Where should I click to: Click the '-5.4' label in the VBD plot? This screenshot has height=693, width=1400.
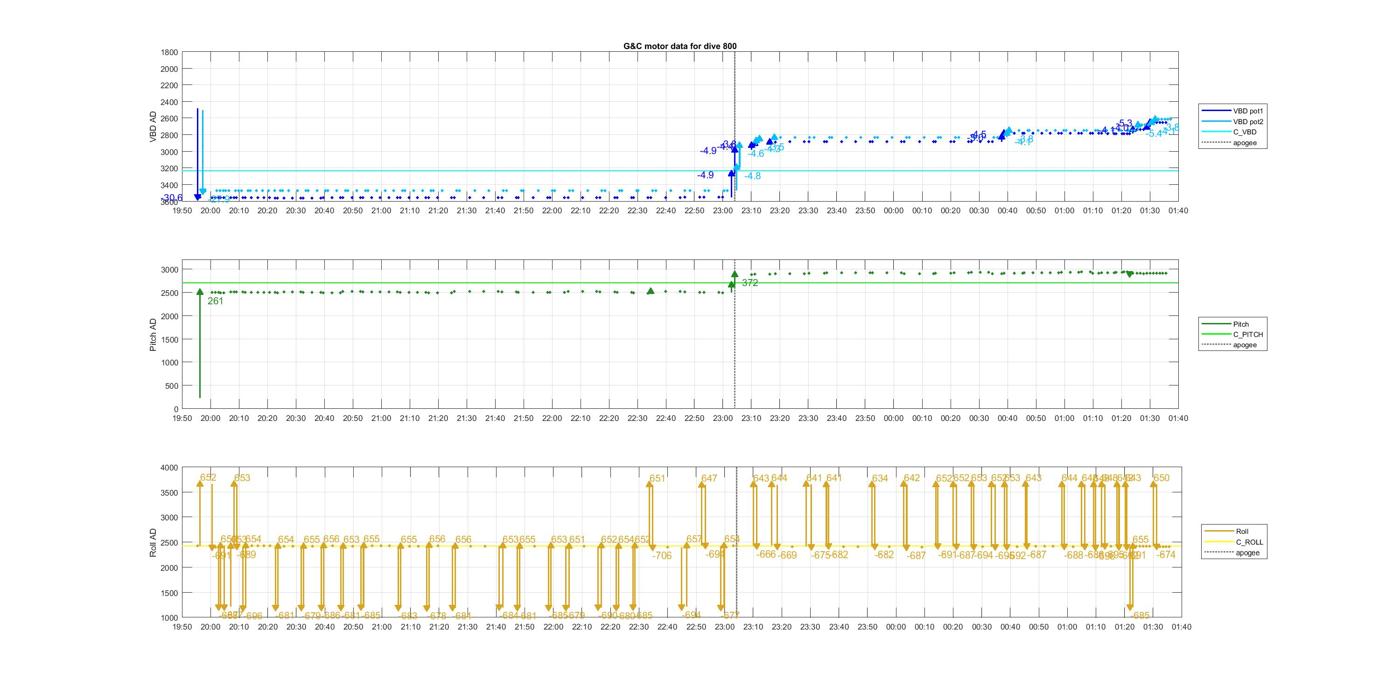point(1156,133)
